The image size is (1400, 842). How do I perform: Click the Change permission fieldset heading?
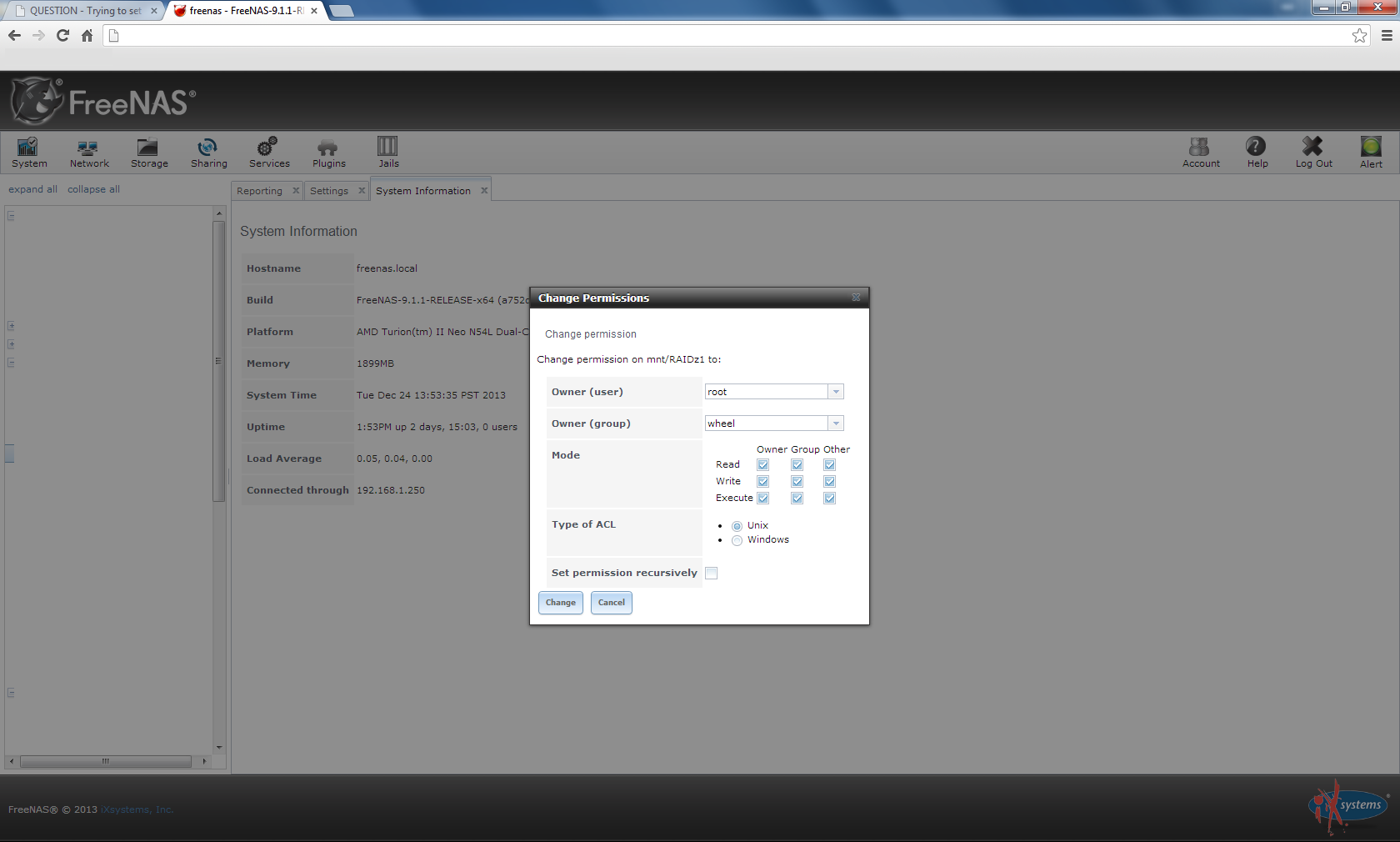tap(591, 334)
